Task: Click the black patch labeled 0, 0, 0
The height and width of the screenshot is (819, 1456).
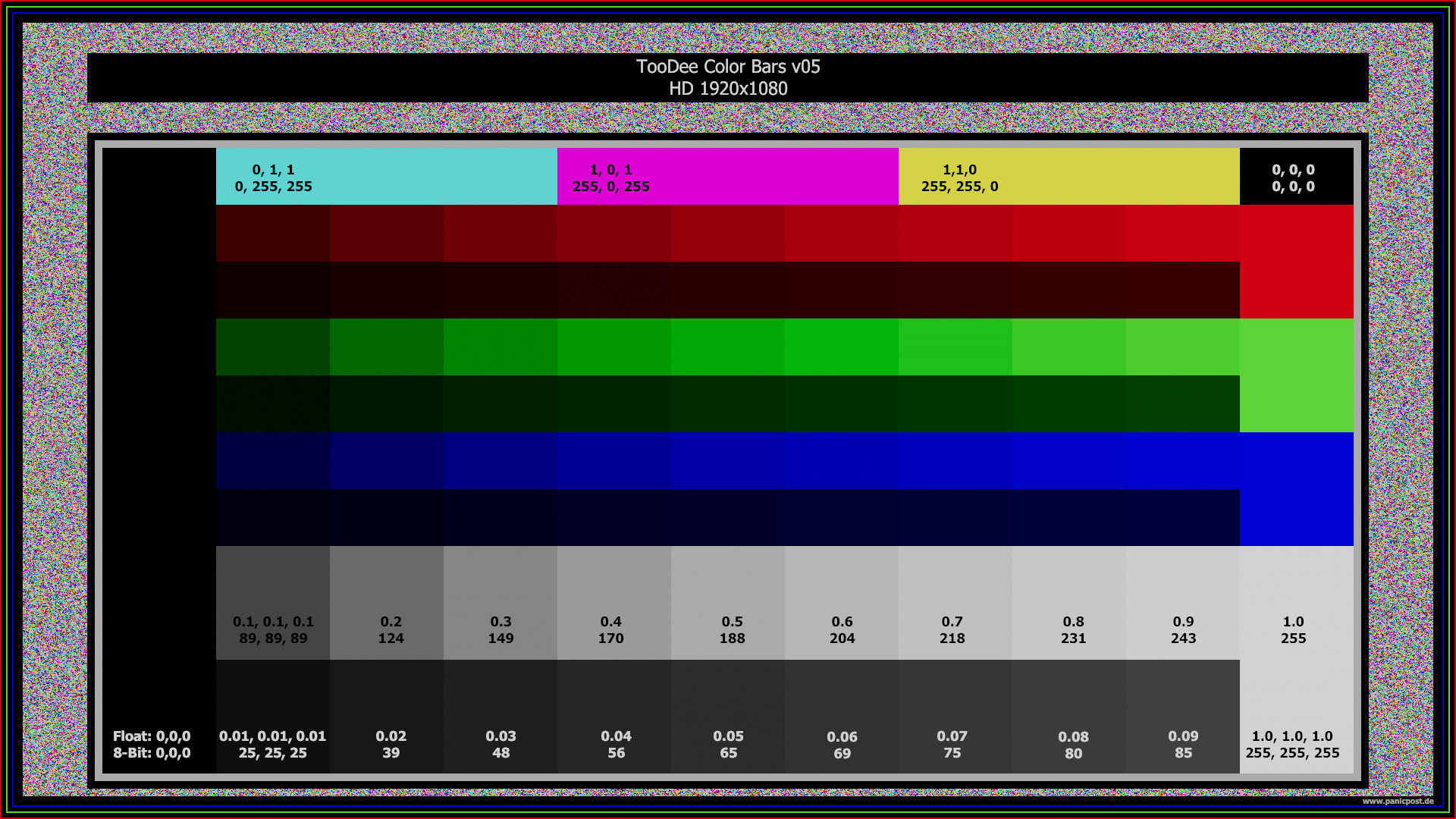Action: click(1297, 176)
